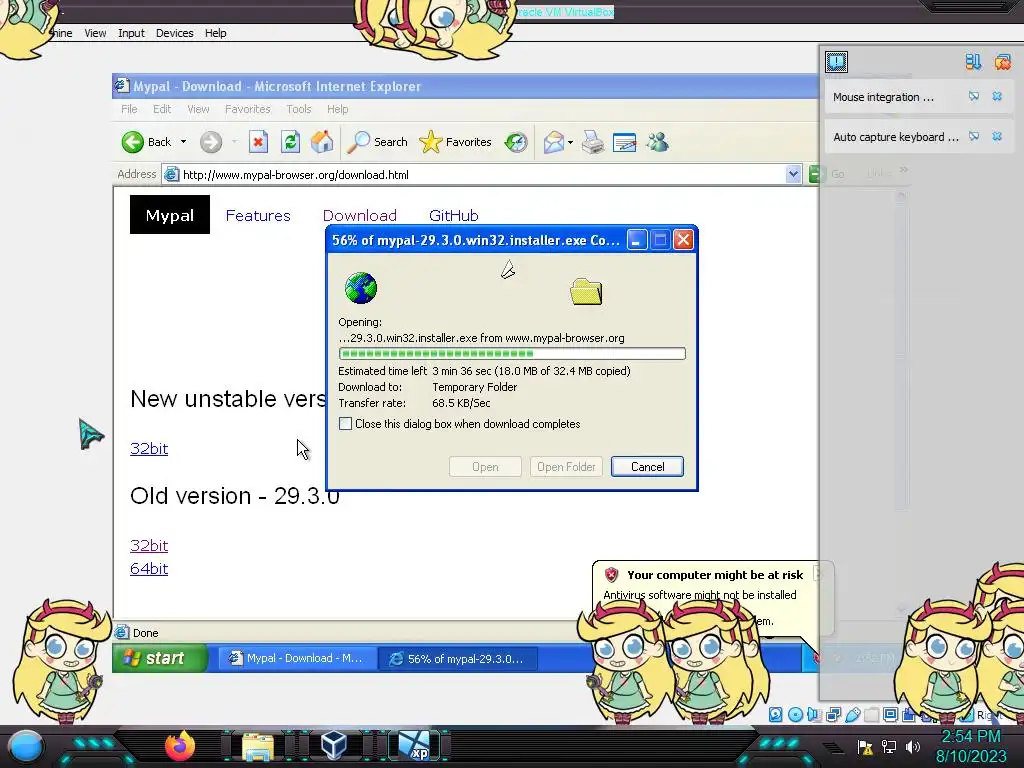Screen dimensions: 1024x768
Task: Click the grayed Forward arrow in IE
Action: [211, 142]
